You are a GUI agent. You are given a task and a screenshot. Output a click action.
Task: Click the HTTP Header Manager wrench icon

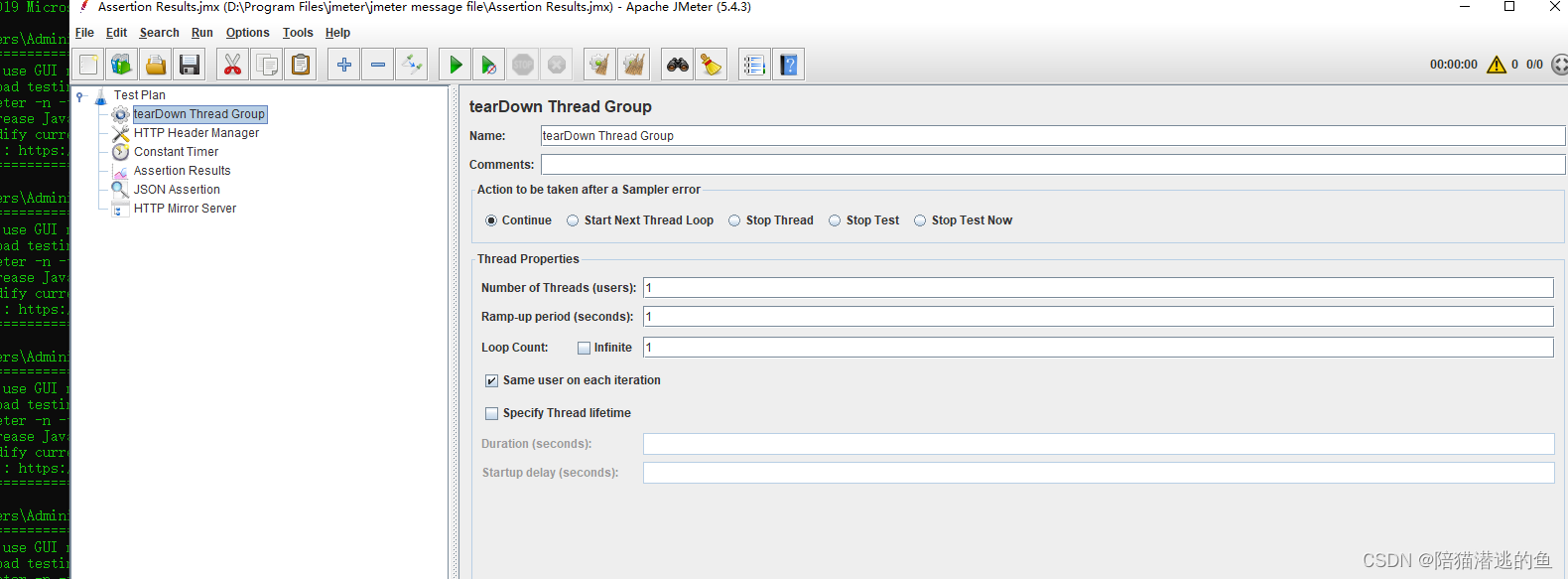point(120,133)
